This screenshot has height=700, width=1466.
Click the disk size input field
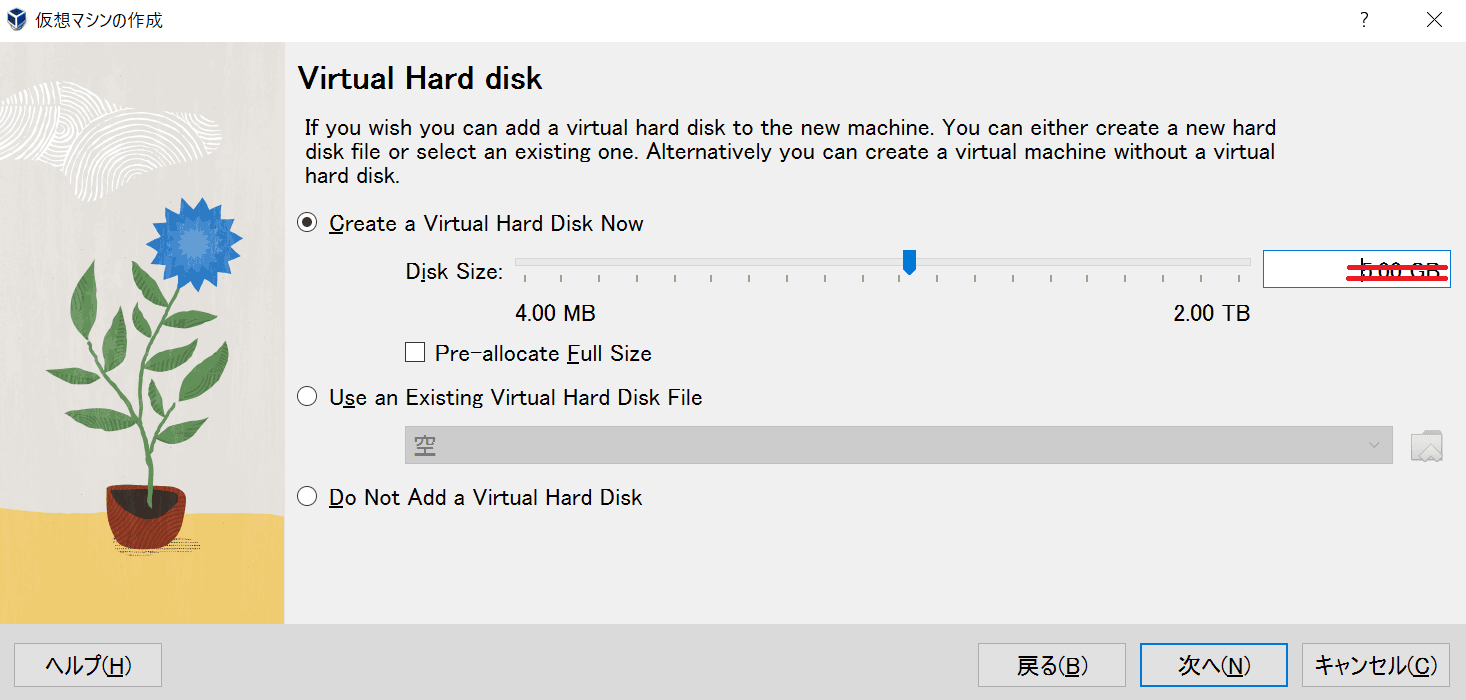point(1355,270)
